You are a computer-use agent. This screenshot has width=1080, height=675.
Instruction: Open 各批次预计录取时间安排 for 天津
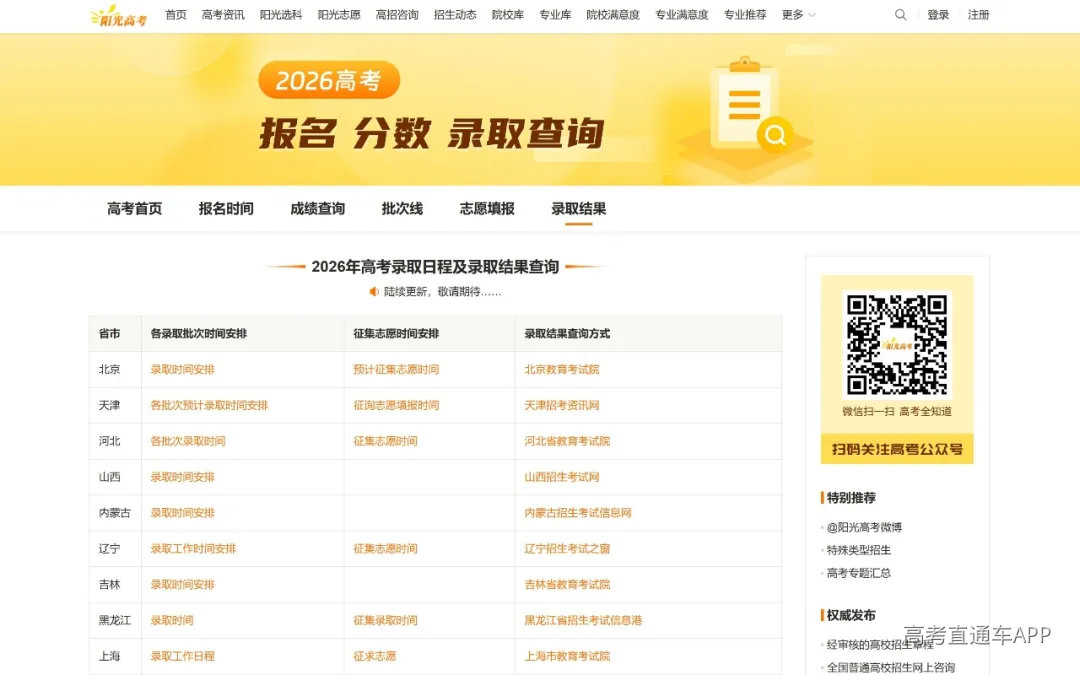[209, 405]
